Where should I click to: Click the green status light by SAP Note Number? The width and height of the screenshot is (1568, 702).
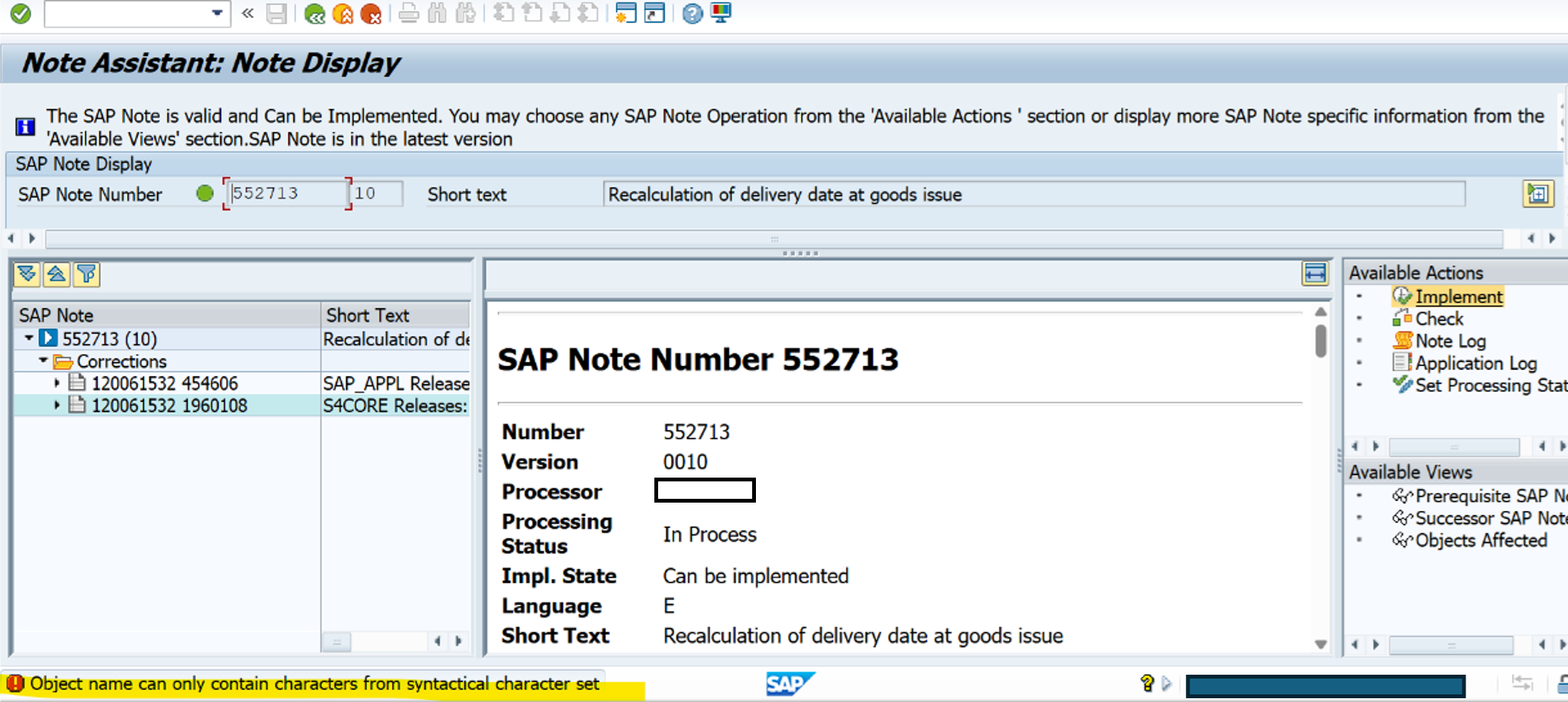pos(205,193)
